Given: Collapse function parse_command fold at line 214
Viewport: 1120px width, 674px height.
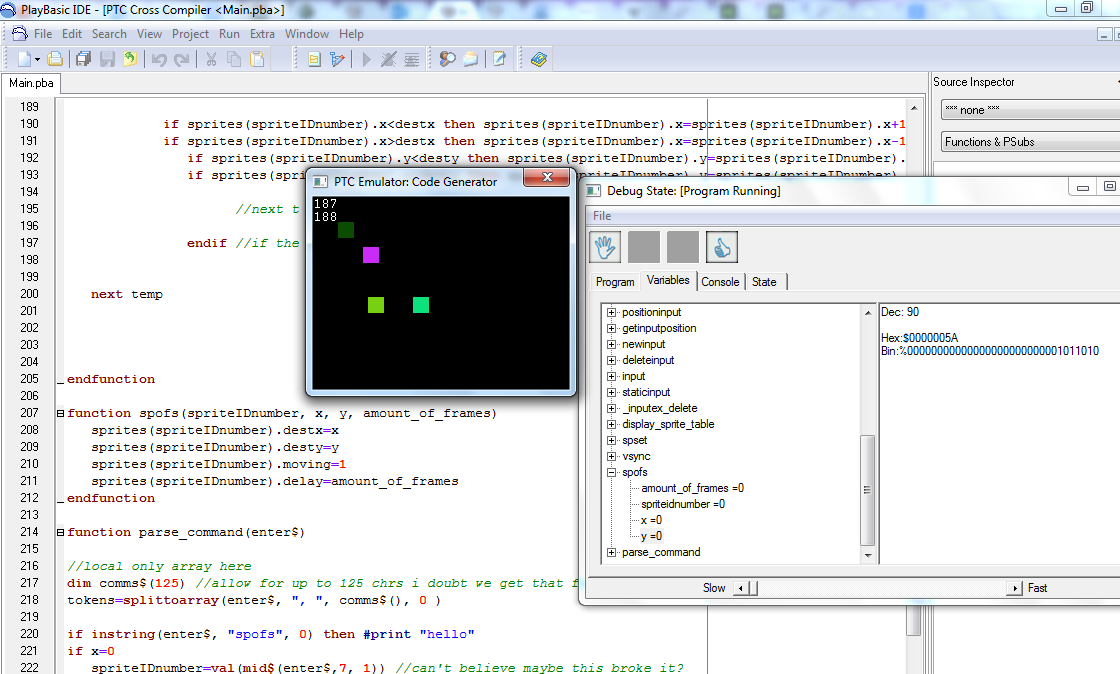Looking at the screenshot, I should [x=61, y=533].
